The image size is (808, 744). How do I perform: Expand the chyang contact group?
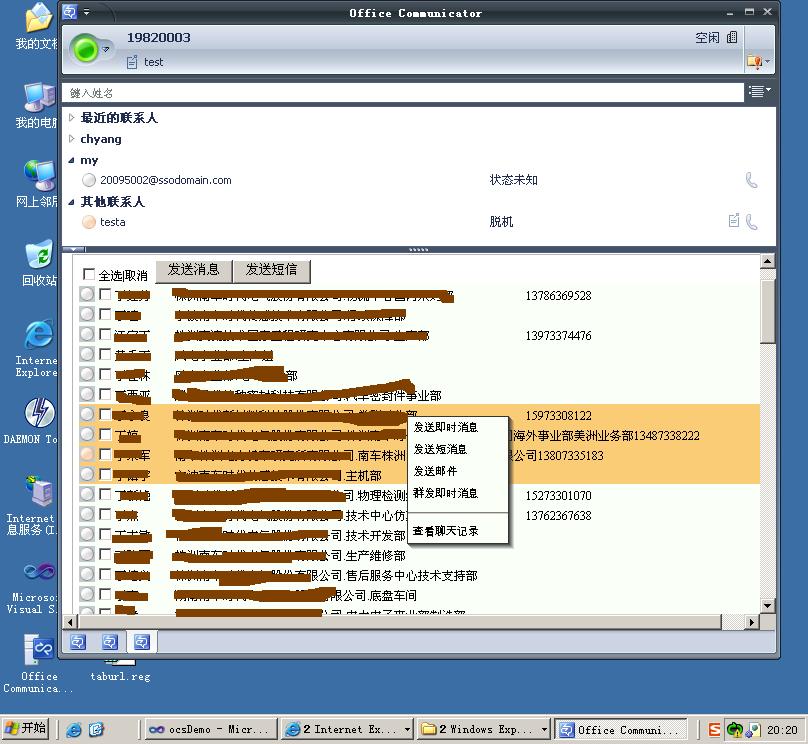click(x=72, y=139)
